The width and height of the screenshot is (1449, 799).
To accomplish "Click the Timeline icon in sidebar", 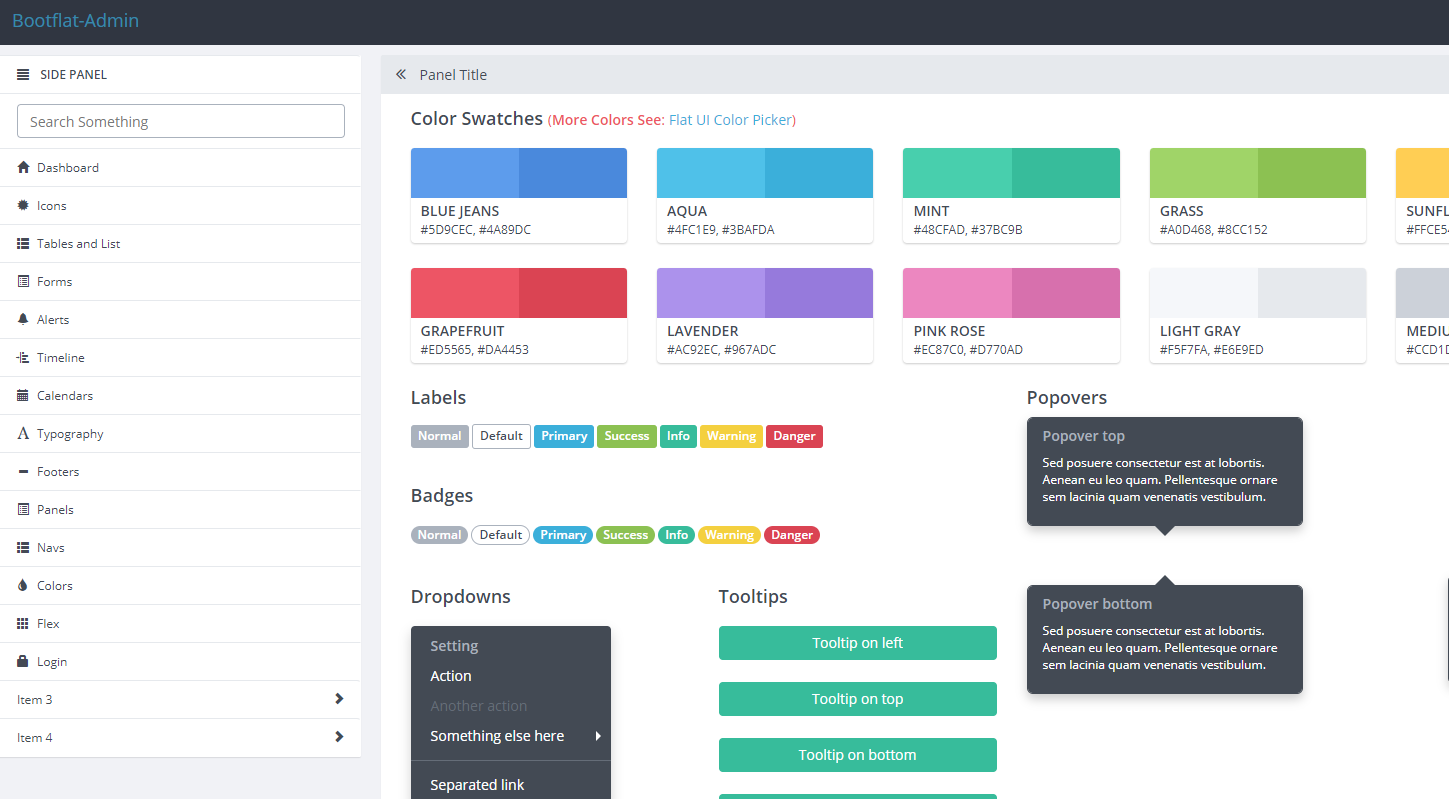I will (x=24, y=358).
